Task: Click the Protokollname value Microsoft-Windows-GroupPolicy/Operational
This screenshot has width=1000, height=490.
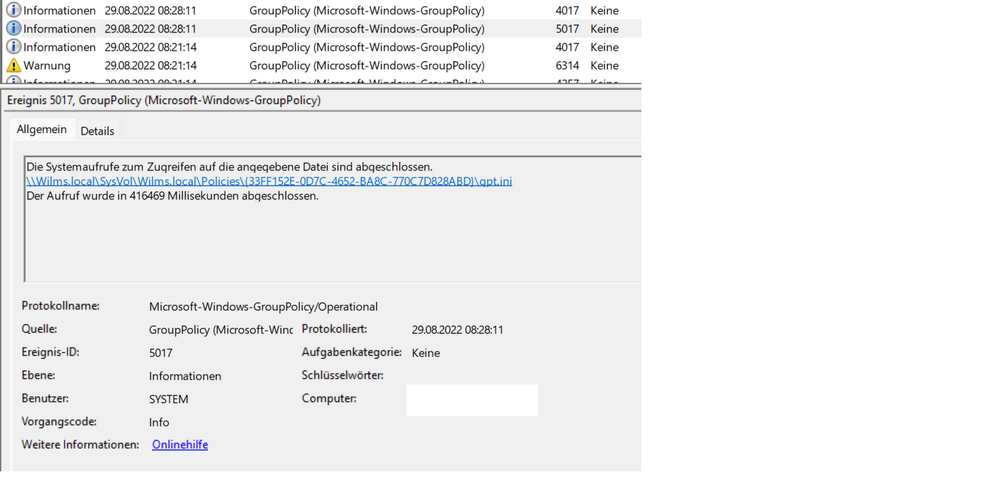Action: coord(263,307)
